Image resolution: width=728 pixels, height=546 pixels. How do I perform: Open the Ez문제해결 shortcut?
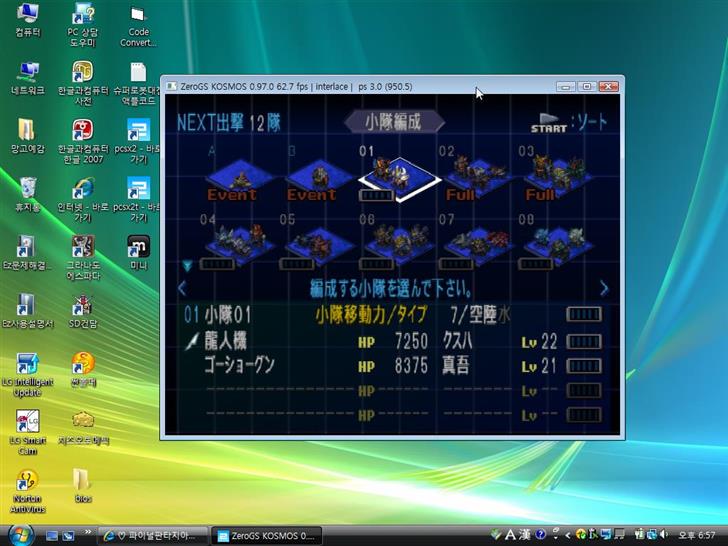[27, 253]
